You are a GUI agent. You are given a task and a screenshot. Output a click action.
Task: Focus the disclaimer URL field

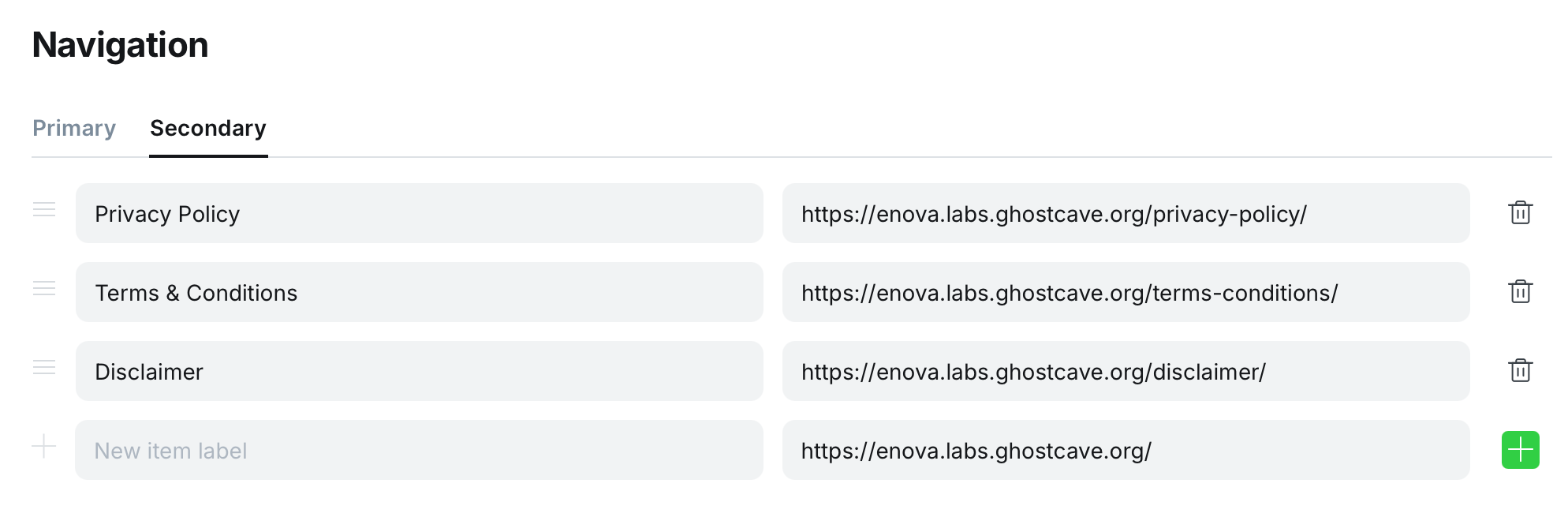pos(1126,371)
